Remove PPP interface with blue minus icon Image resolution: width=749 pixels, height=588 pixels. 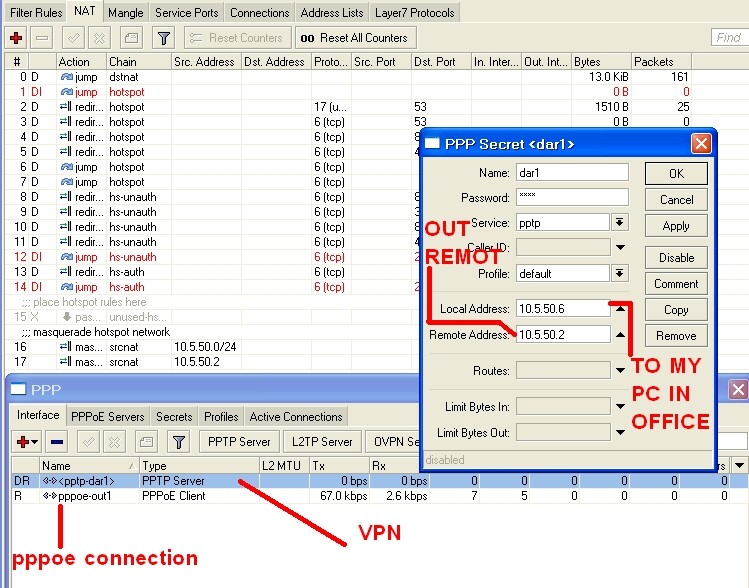click(57, 442)
